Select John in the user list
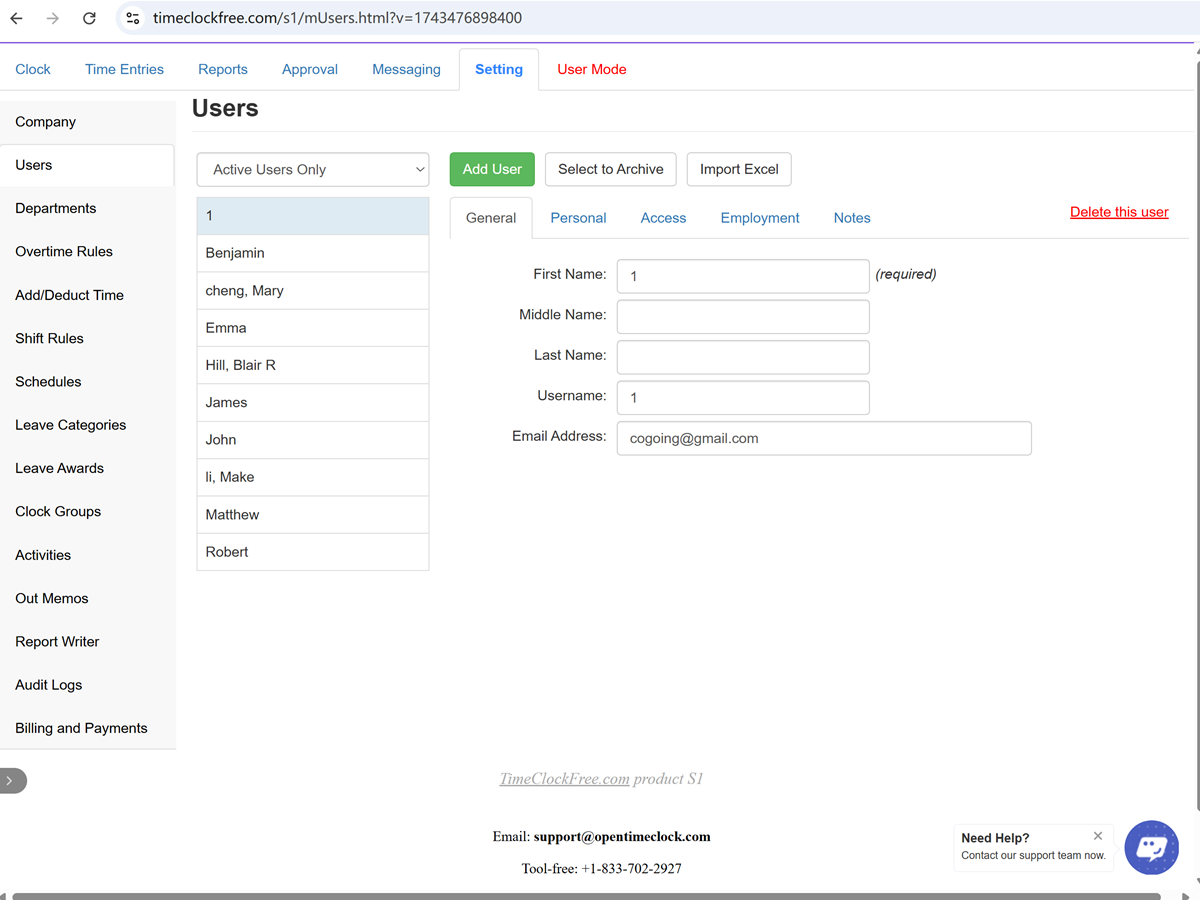Screen dimensions: 1200x900 coord(313,440)
